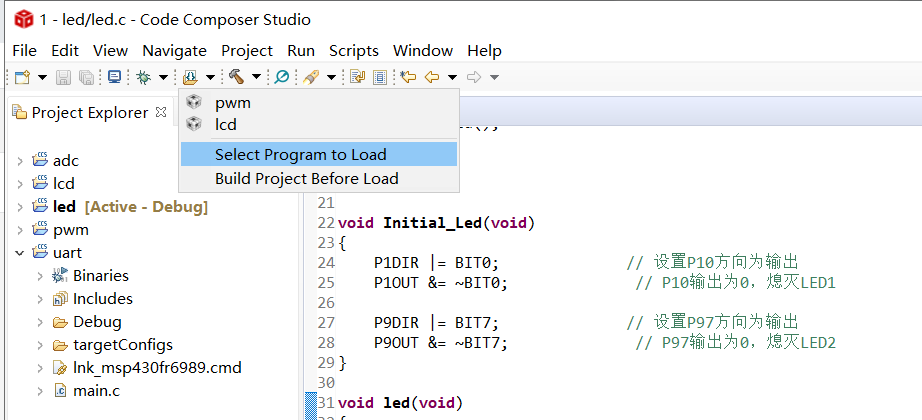The width and height of the screenshot is (922, 420).
Task: Expand the Debug folder
Action: (40, 322)
